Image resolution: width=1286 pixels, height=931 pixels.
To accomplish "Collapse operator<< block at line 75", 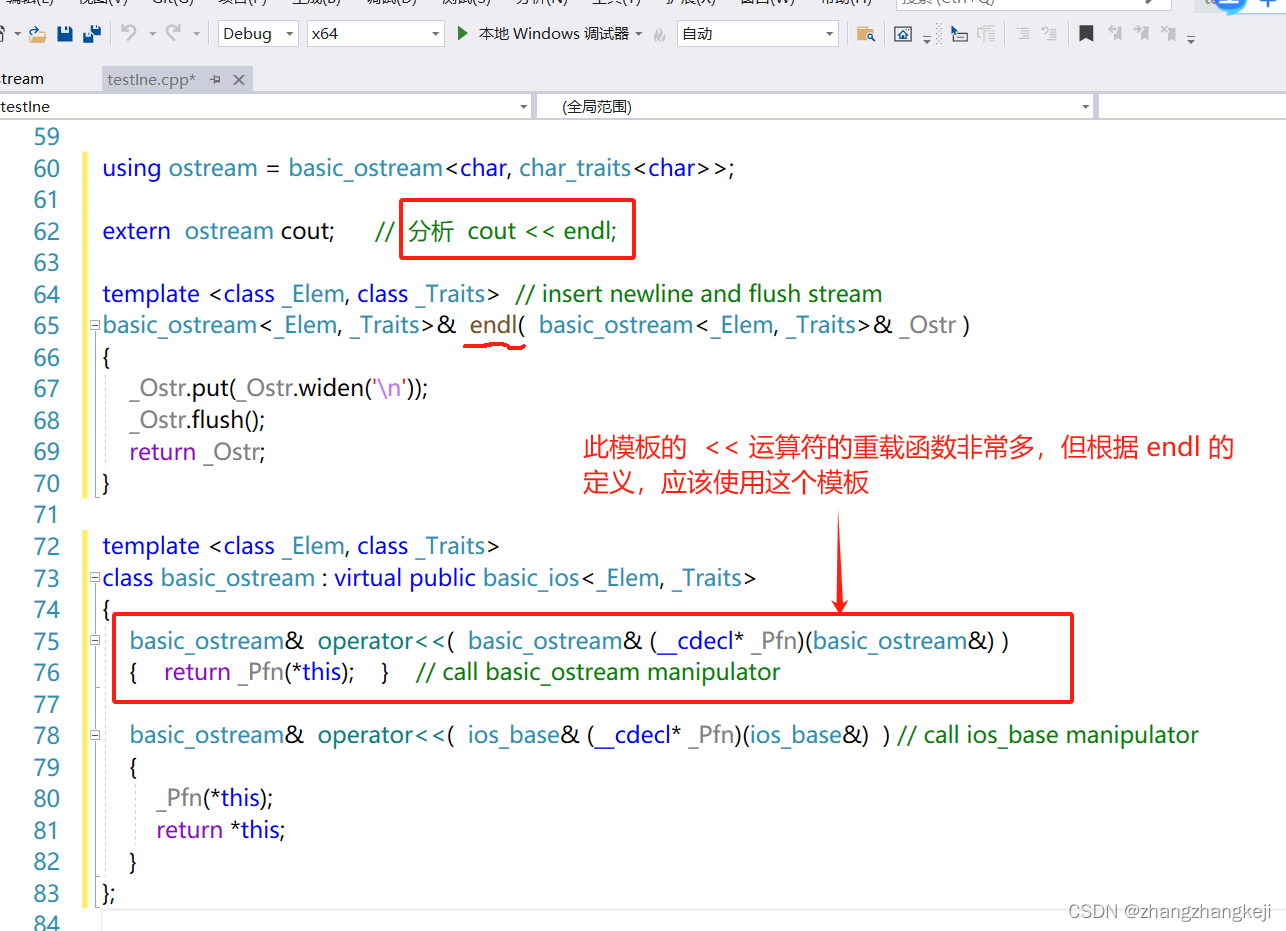I will tap(95, 641).
